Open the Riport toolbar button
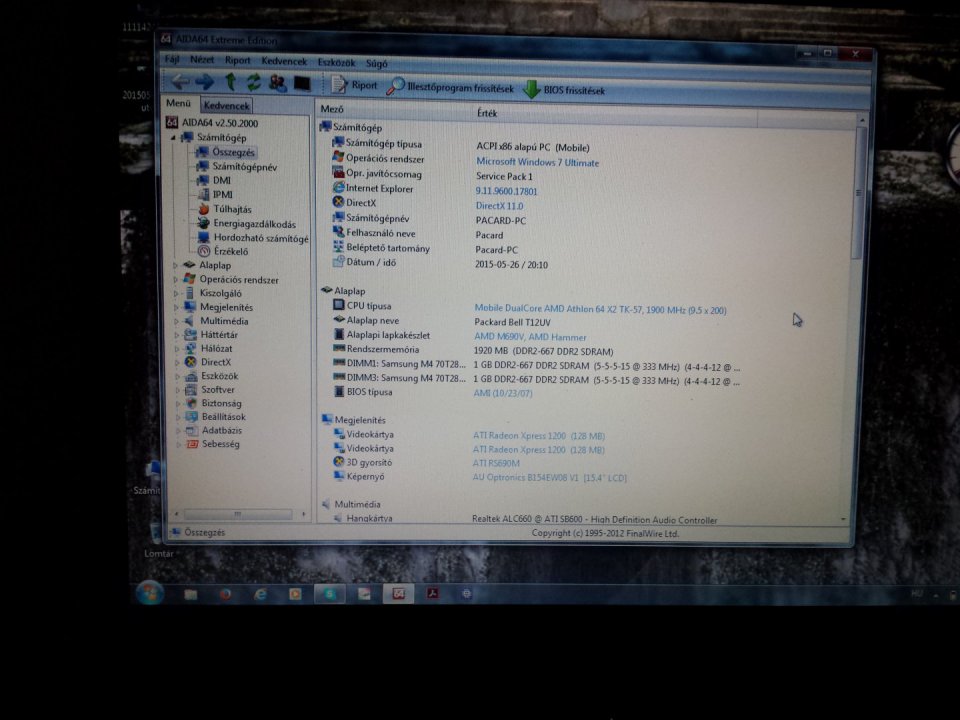The height and width of the screenshot is (720, 960). [x=354, y=85]
